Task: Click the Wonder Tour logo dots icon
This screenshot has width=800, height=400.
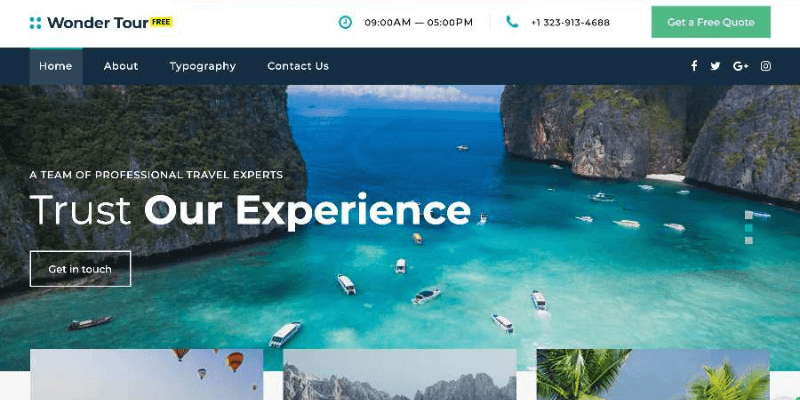Action: (35, 22)
